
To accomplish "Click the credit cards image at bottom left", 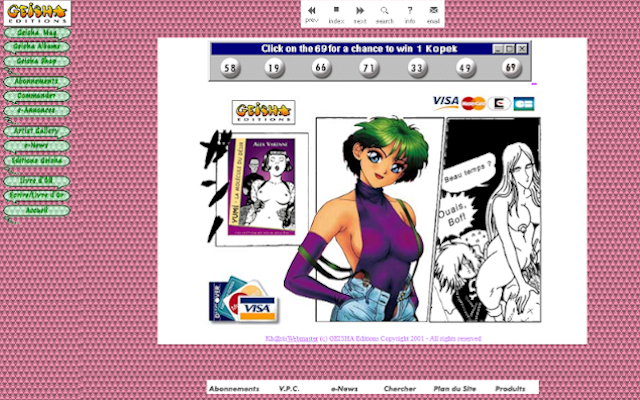I will [242, 301].
